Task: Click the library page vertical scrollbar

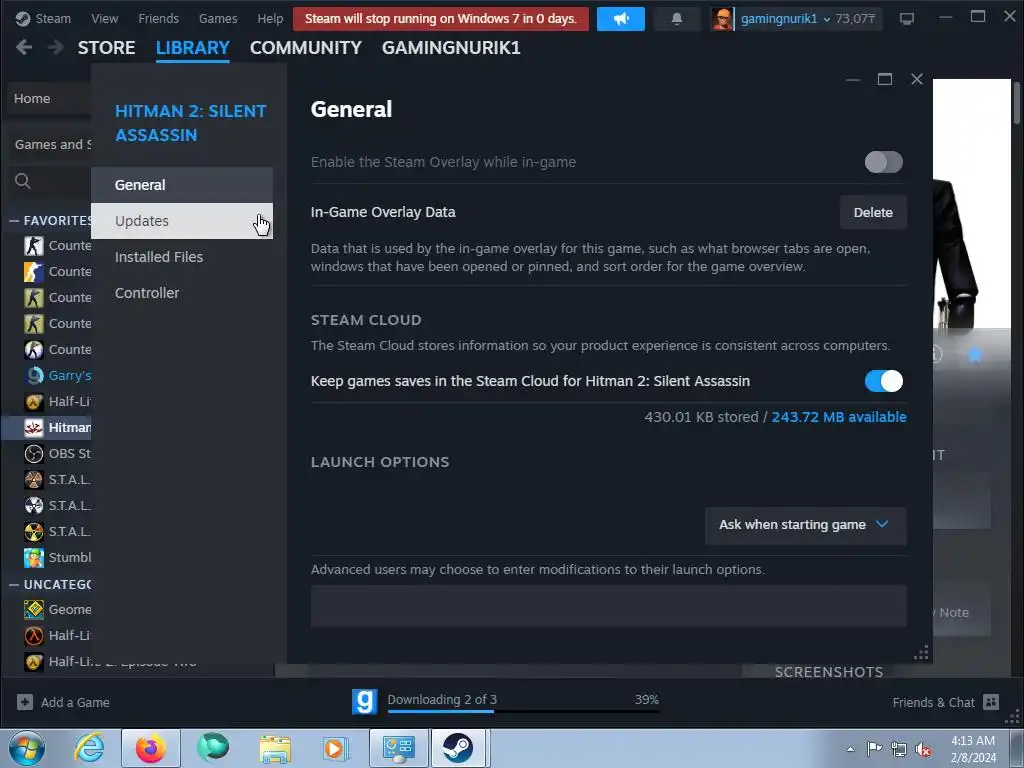Action: click(x=1017, y=101)
